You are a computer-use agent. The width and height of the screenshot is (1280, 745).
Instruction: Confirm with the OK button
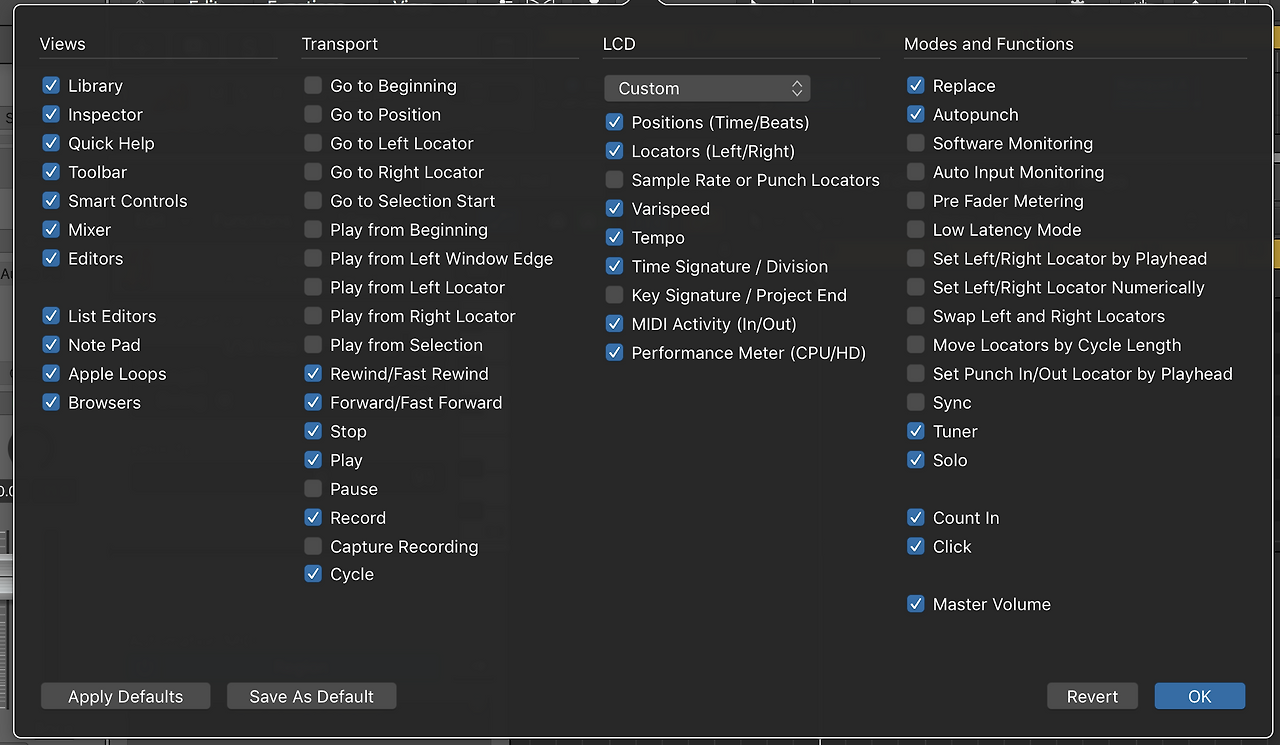point(1199,696)
